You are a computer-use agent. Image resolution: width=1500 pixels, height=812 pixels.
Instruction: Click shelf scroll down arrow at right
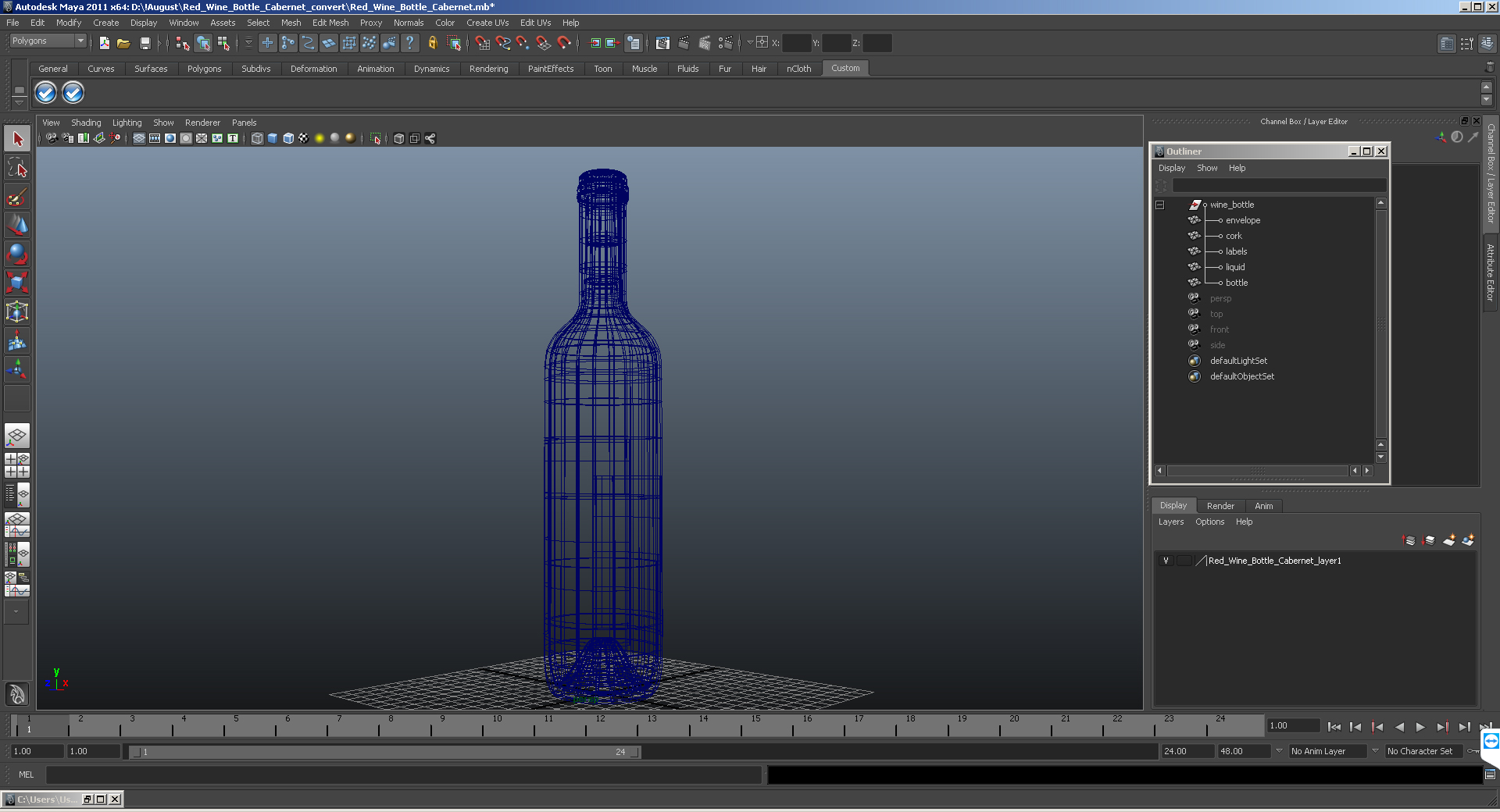click(x=1487, y=100)
